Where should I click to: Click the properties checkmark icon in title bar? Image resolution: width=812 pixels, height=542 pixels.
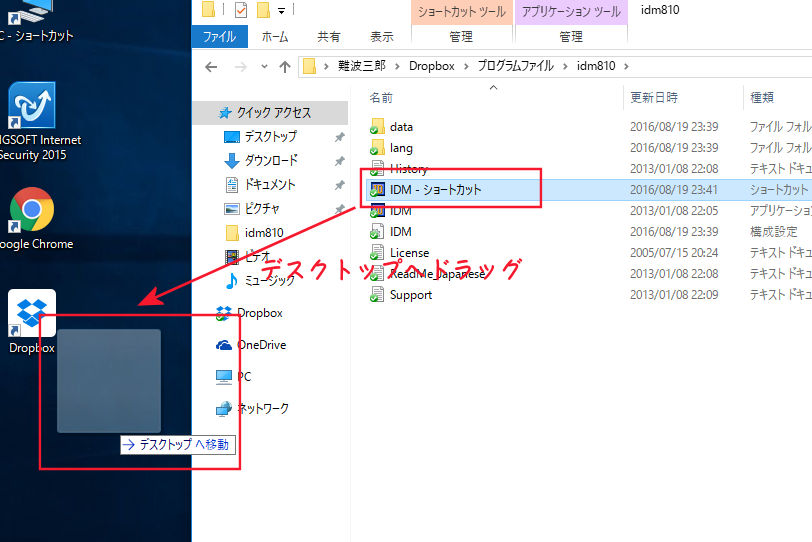tap(241, 9)
